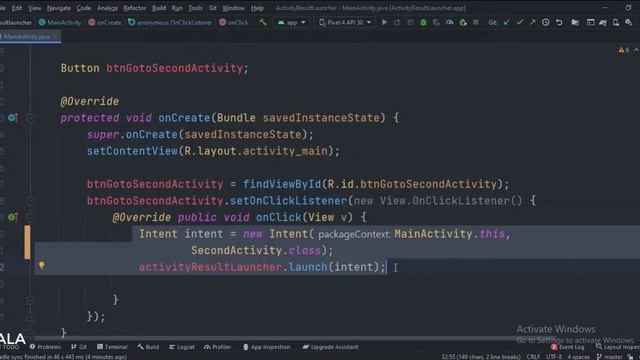Open the Upgrade Assistant tool window
Image resolution: width=640 pixels, height=360 pixels.
click(x=331, y=347)
